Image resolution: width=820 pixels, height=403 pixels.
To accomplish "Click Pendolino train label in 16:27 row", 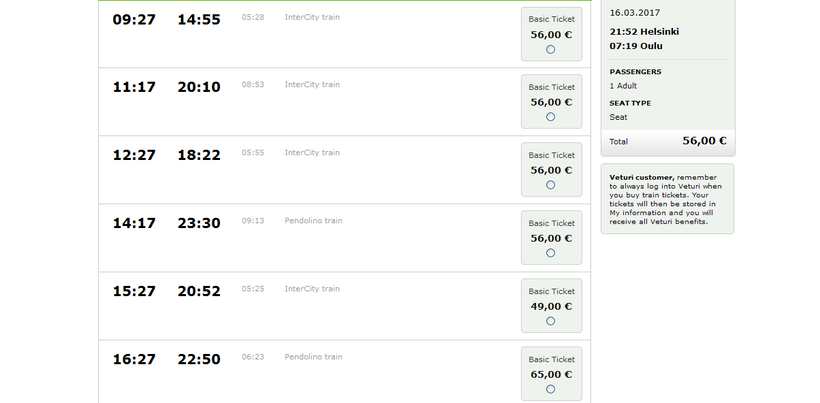I will (x=313, y=357).
